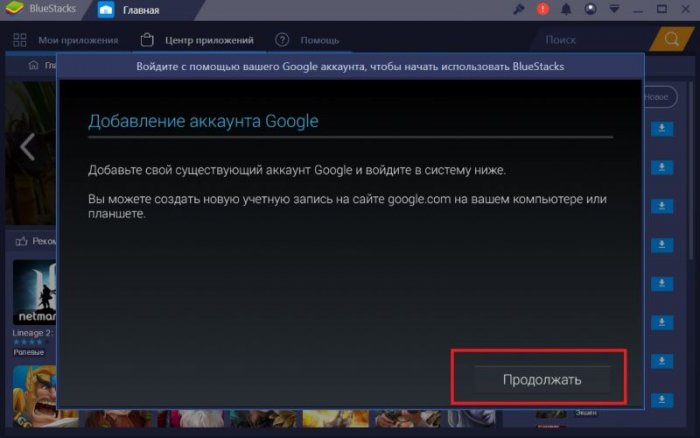
Task: Open the Мои приложения tab
Action: pyautogui.click(x=78, y=40)
